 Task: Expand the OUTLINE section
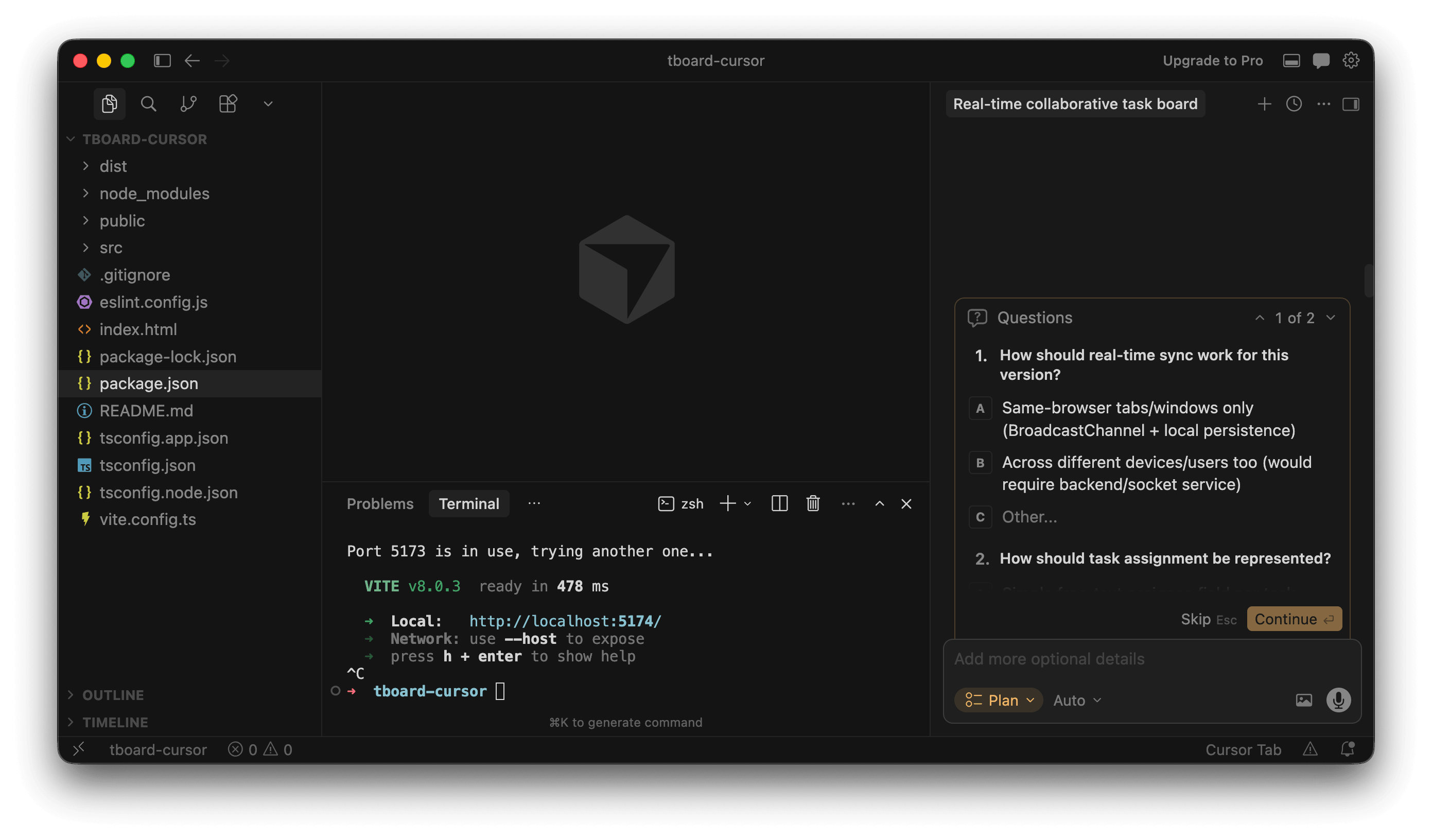tap(189, 695)
